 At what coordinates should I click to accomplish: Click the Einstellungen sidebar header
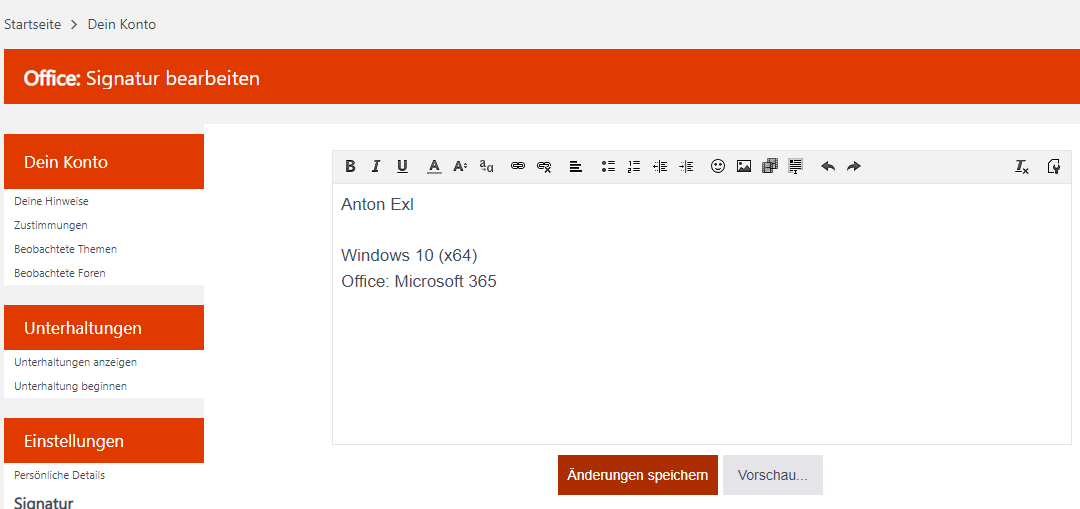(x=104, y=441)
